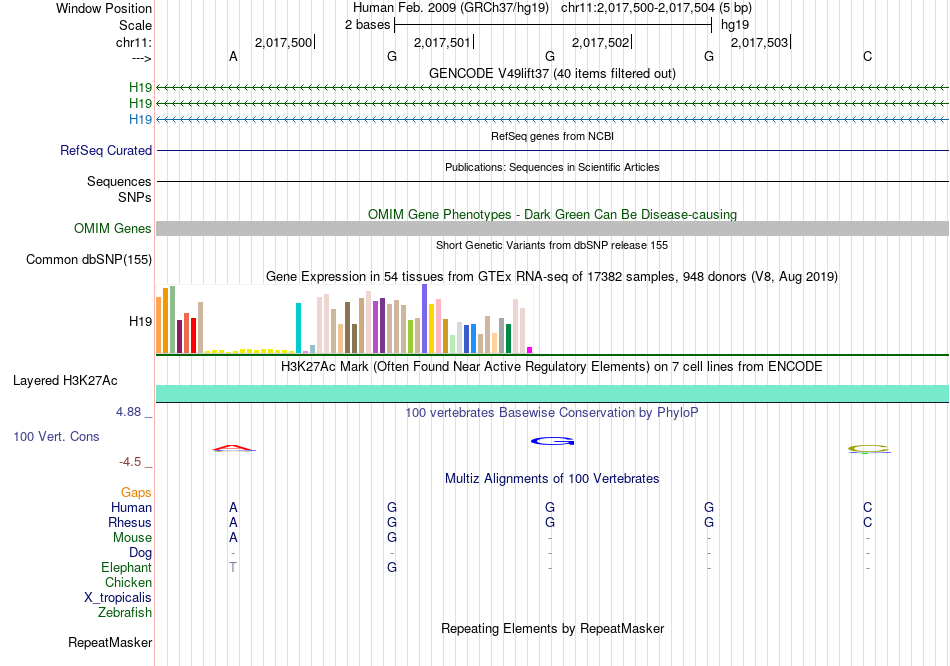Select the Chicken alignment row label
950x666 pixels.
128,582
